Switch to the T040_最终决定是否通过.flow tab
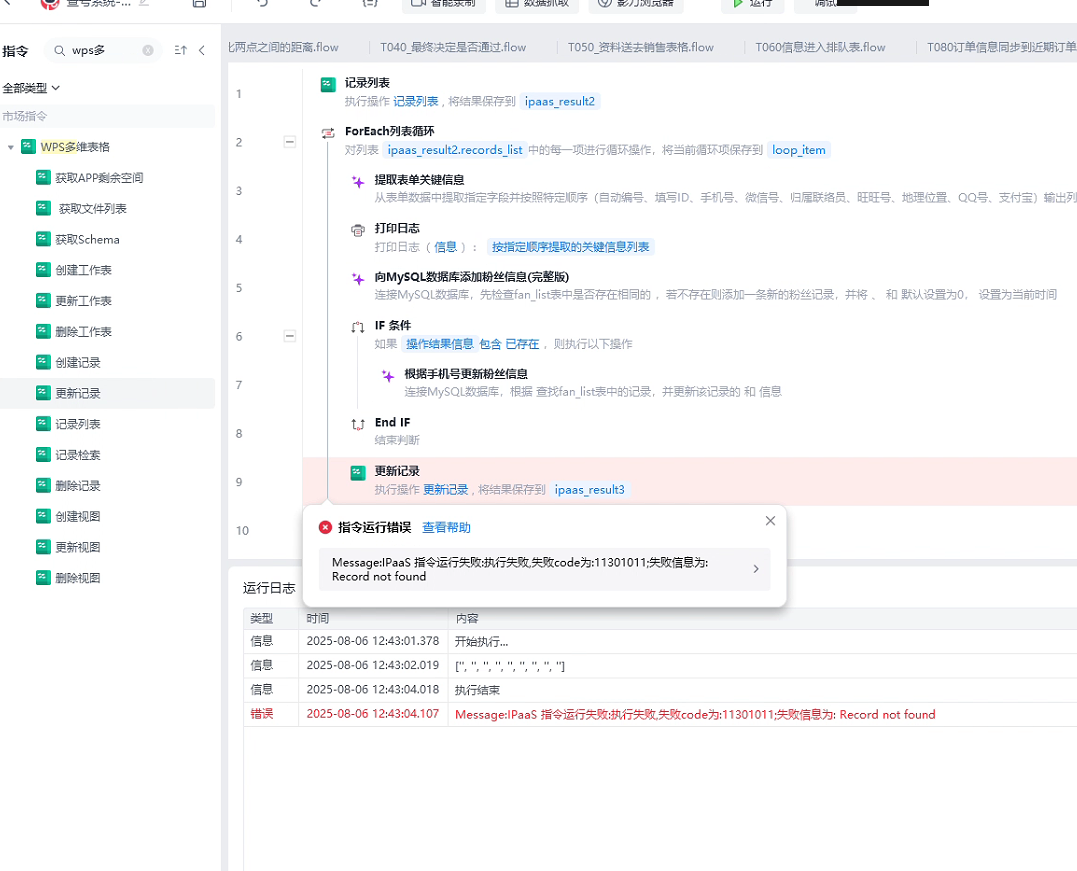 click(x=453, y=47)
